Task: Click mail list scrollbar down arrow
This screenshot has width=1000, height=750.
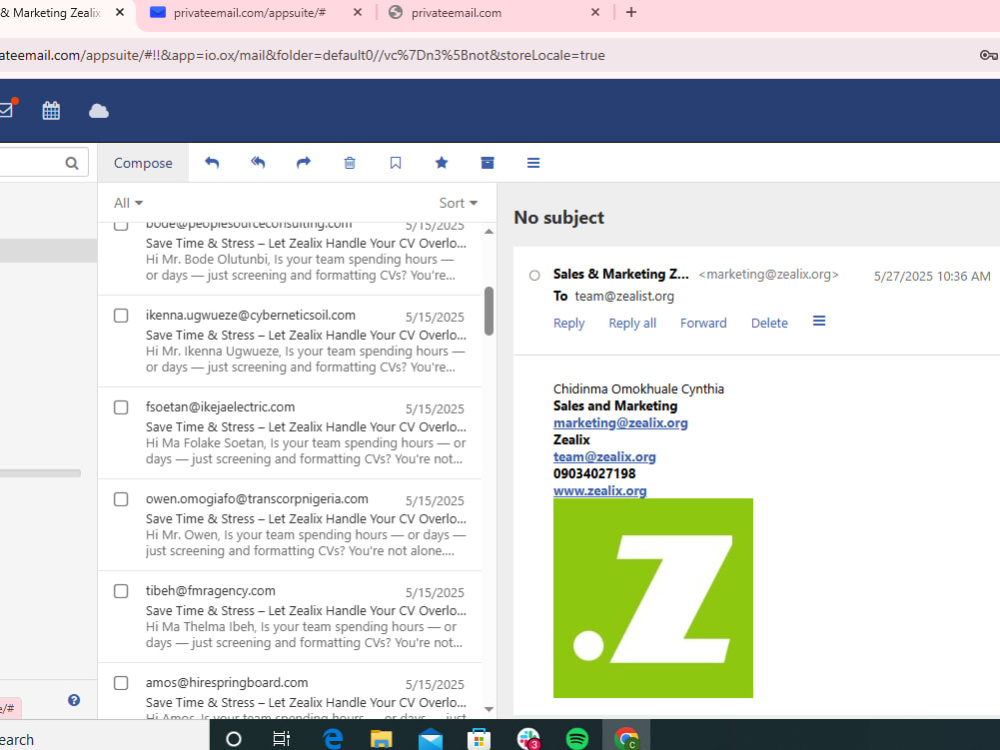Action: point(489,709)
